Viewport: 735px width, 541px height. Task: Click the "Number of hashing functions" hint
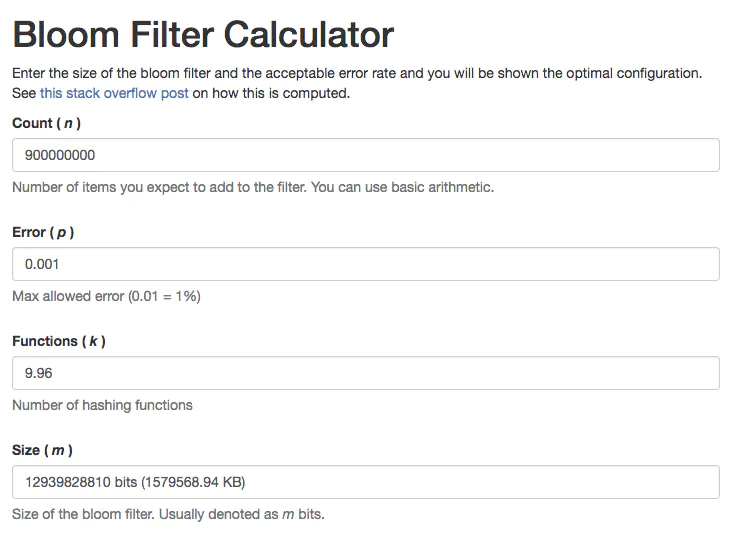[x=102, y=405]
